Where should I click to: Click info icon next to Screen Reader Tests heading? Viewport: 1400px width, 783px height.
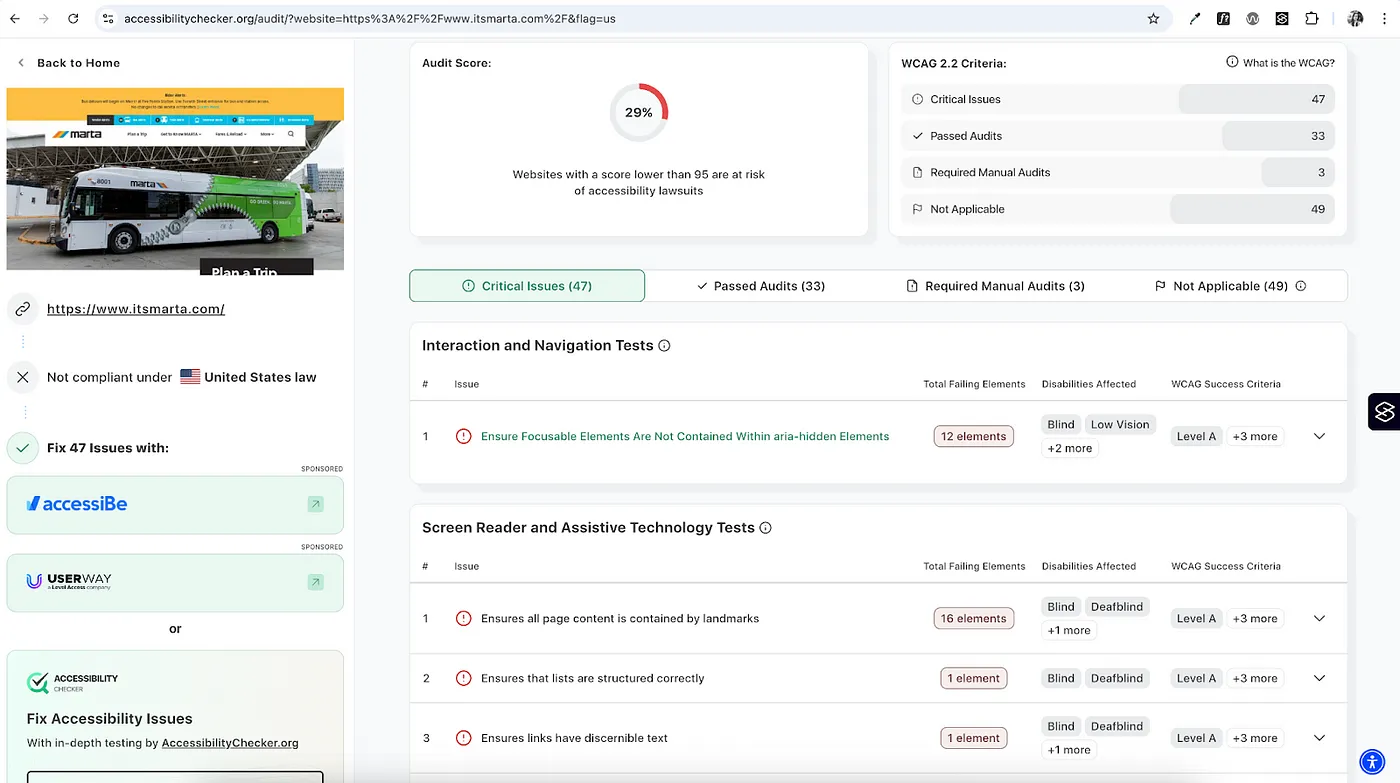pyautogui.click(x=766, y=528)
